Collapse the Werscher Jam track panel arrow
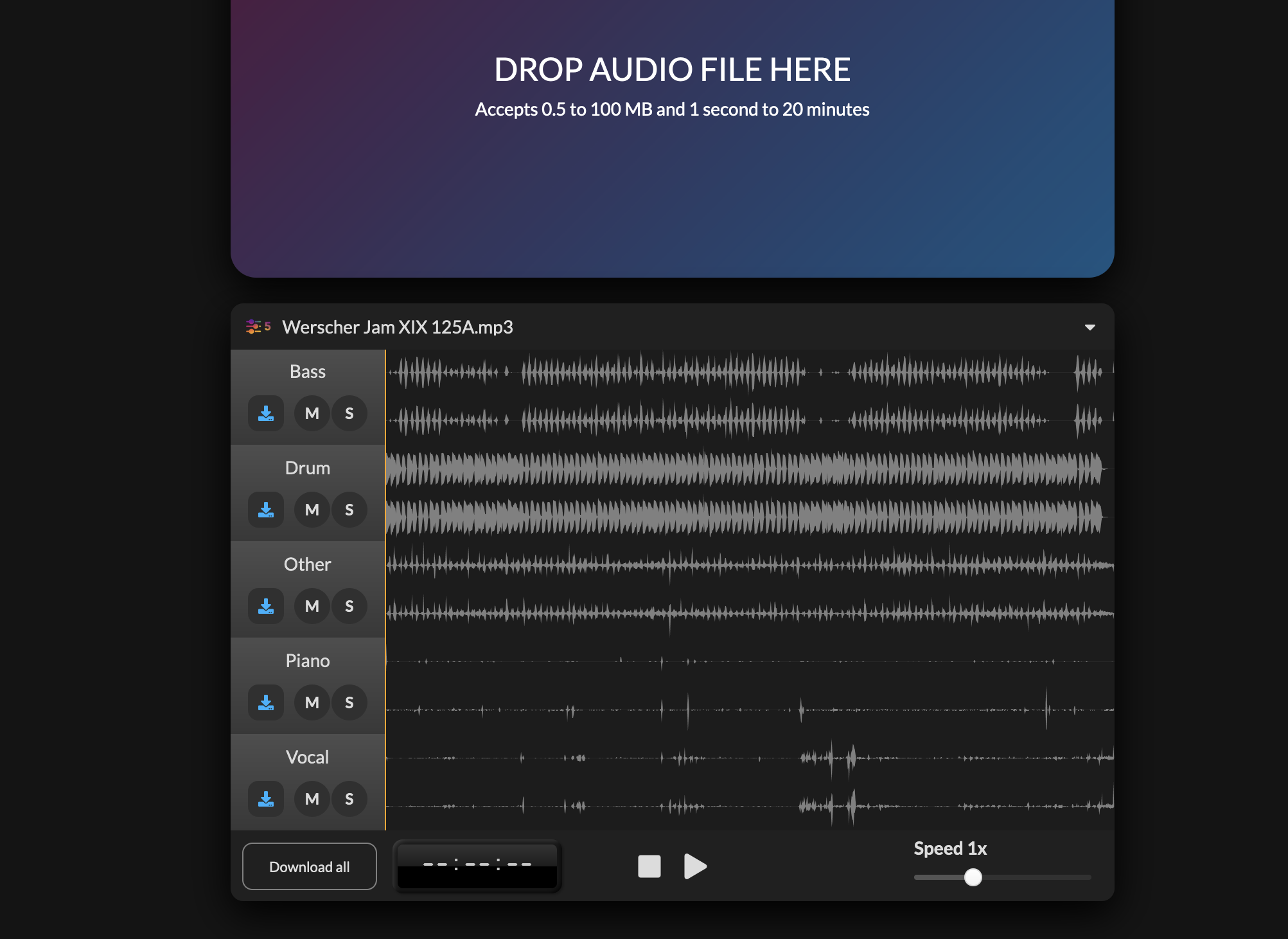The width and height of the screenshot is (1288, 939). [1090, 327]
